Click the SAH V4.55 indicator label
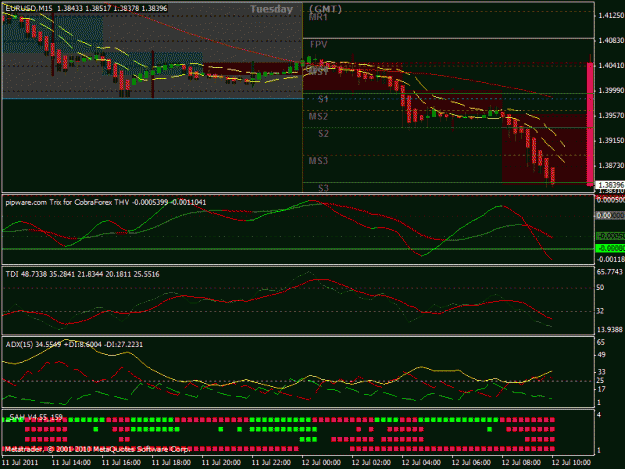The image size is (625, 469). pos(36,417)
